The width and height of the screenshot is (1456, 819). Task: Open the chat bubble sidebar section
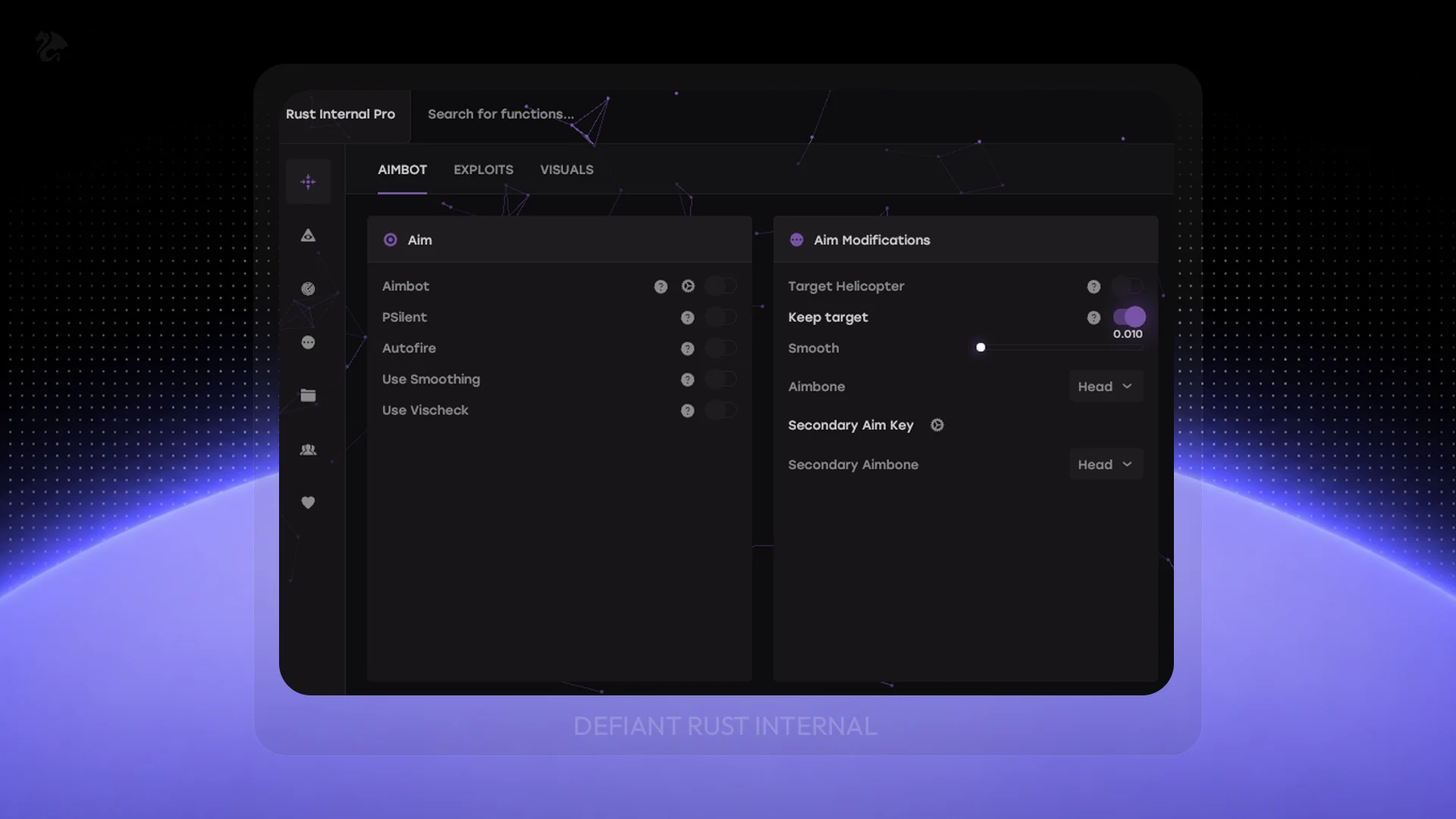tap(308, 343)
